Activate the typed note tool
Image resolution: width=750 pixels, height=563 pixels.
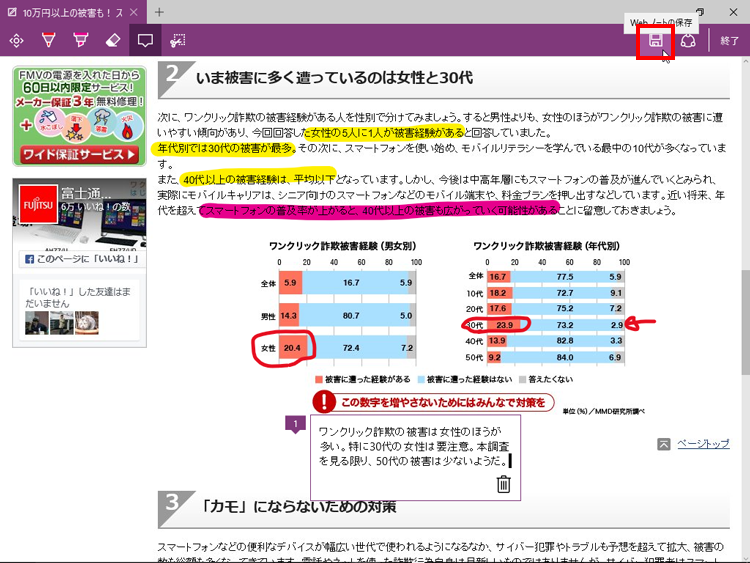tap(145, 41)
